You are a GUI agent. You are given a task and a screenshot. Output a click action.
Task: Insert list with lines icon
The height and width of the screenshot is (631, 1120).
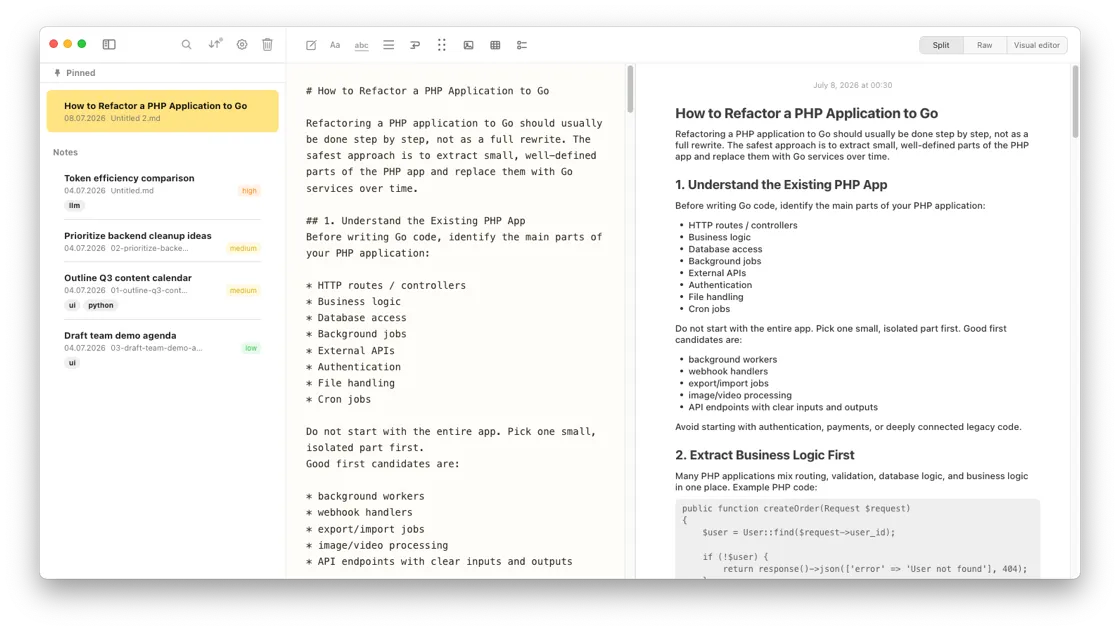[389, 45]
